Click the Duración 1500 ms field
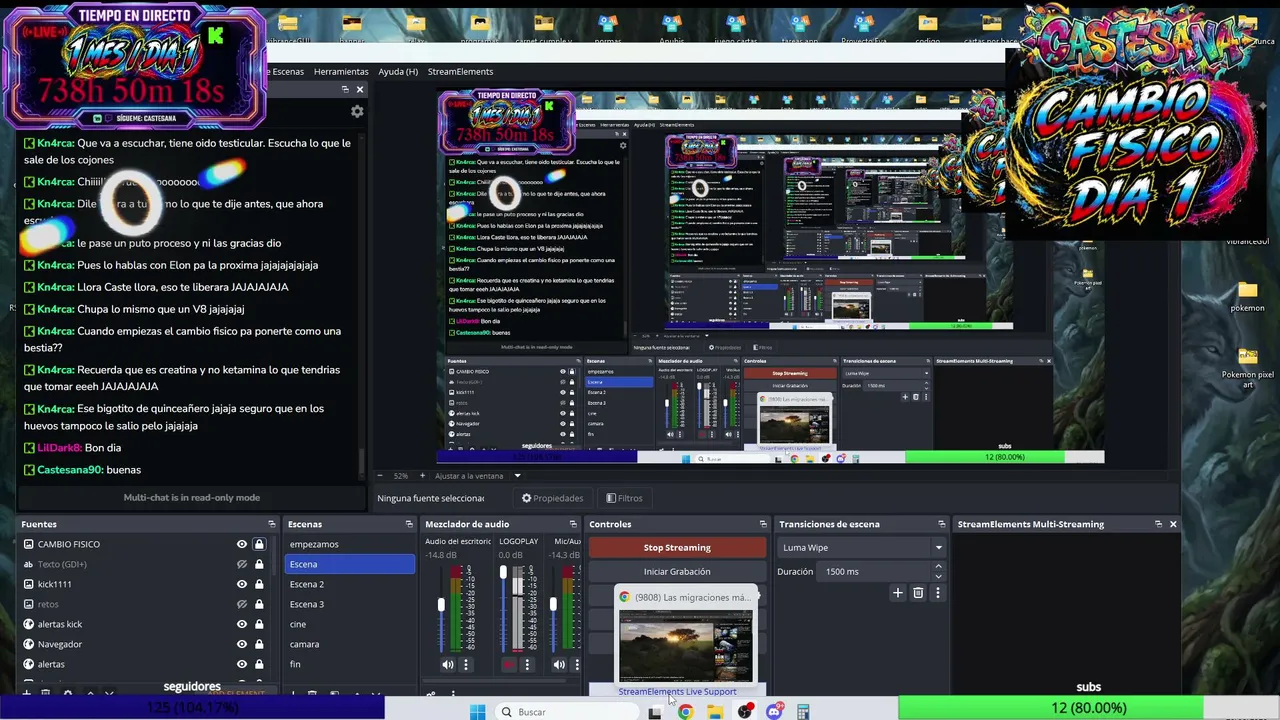The image size is (1280, 720). click(875, 572)
